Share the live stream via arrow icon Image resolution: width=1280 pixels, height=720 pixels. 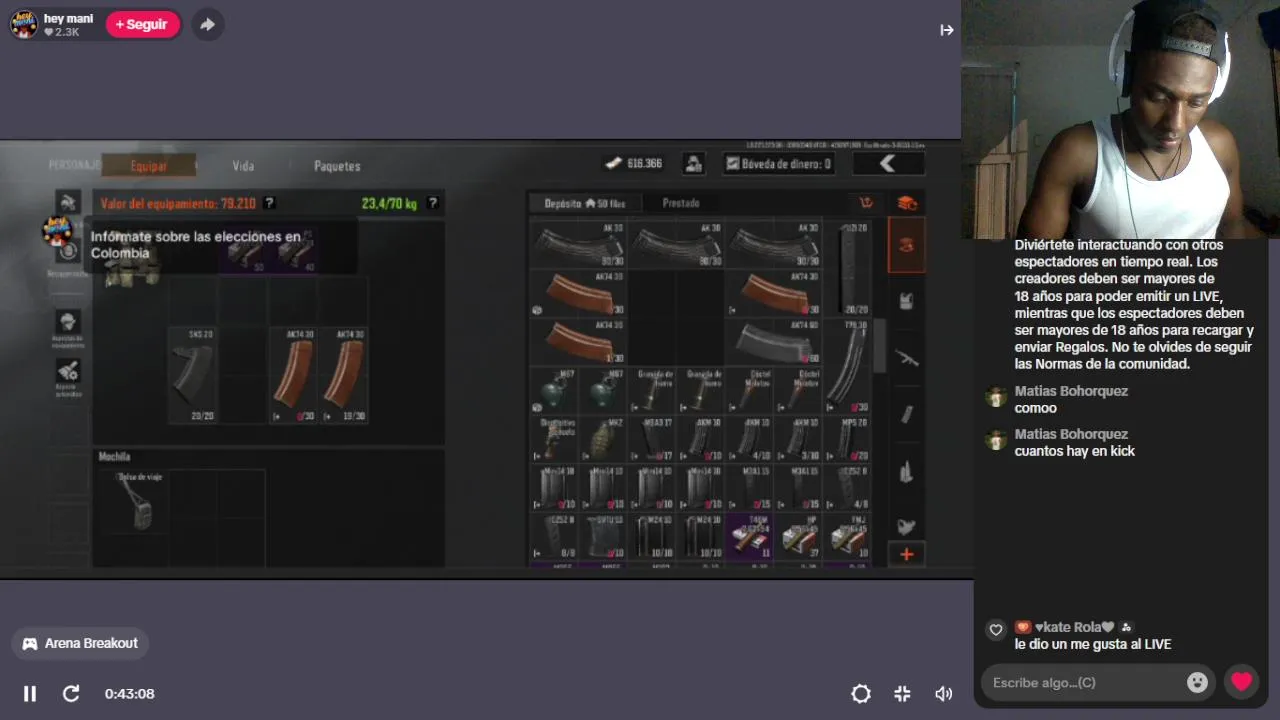click(x=207, y=24)
